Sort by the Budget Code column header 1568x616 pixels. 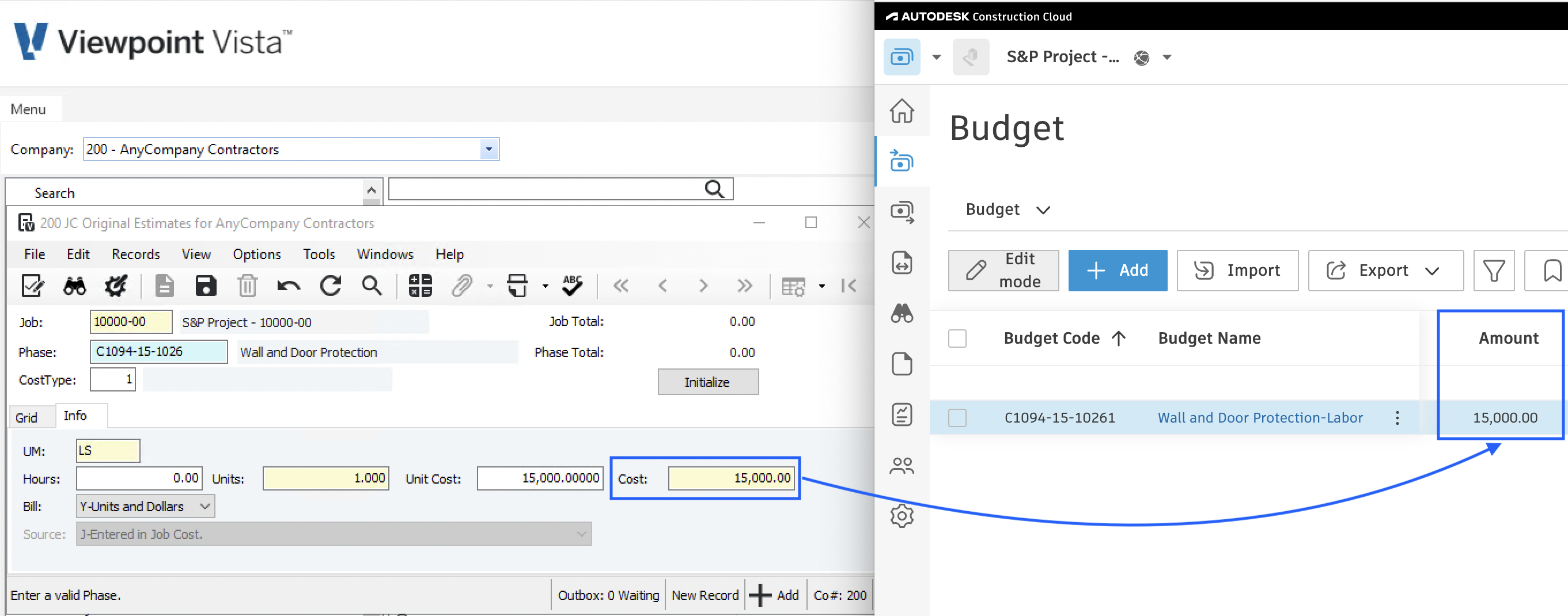tap(1064, 337)
